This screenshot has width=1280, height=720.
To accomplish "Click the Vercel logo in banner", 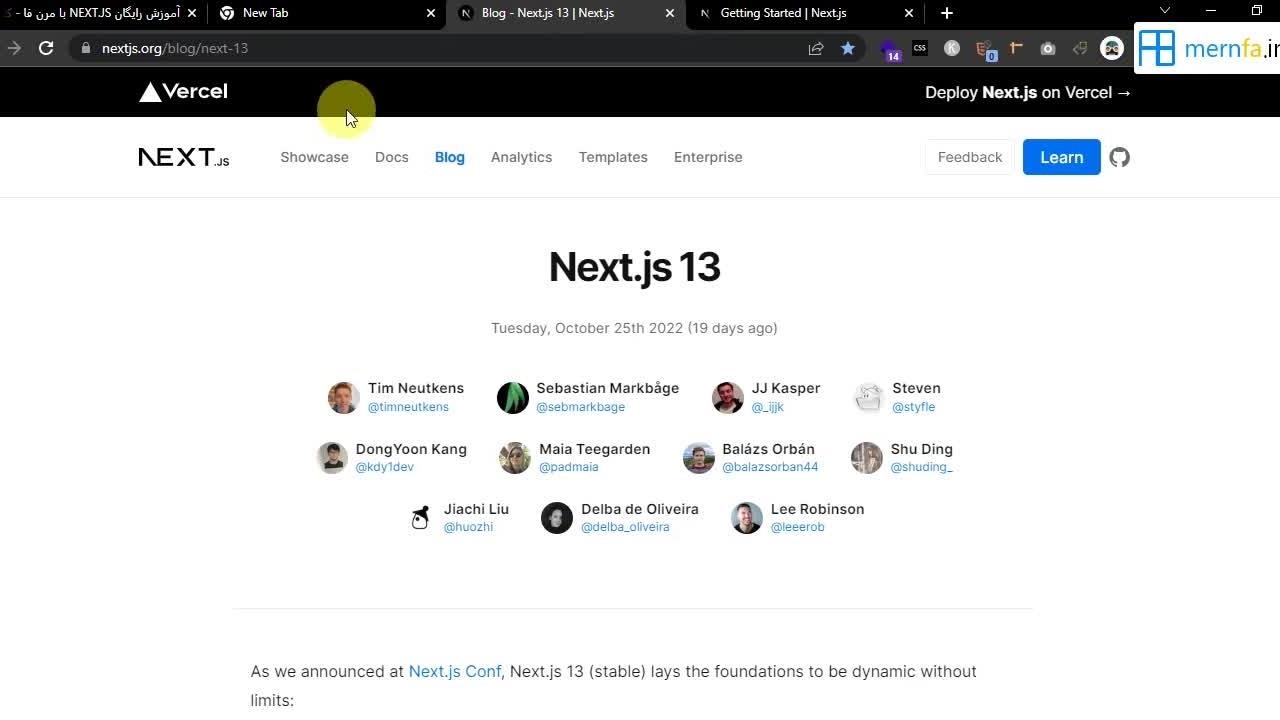I will [183, 92].
